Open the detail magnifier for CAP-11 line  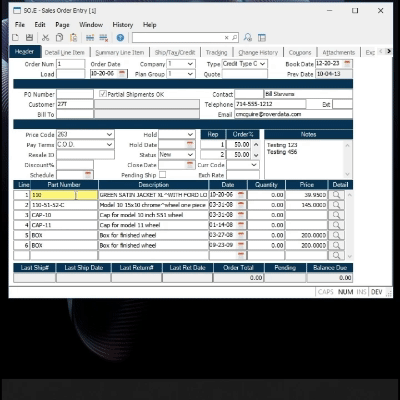pos(336,225)
